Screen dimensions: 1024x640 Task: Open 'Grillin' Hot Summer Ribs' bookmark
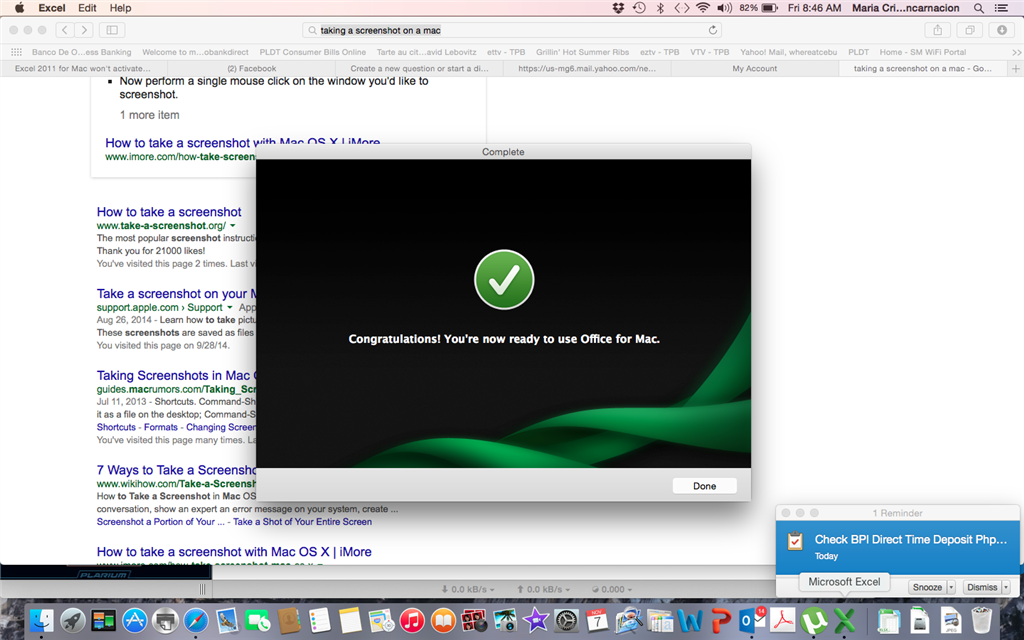583,52
